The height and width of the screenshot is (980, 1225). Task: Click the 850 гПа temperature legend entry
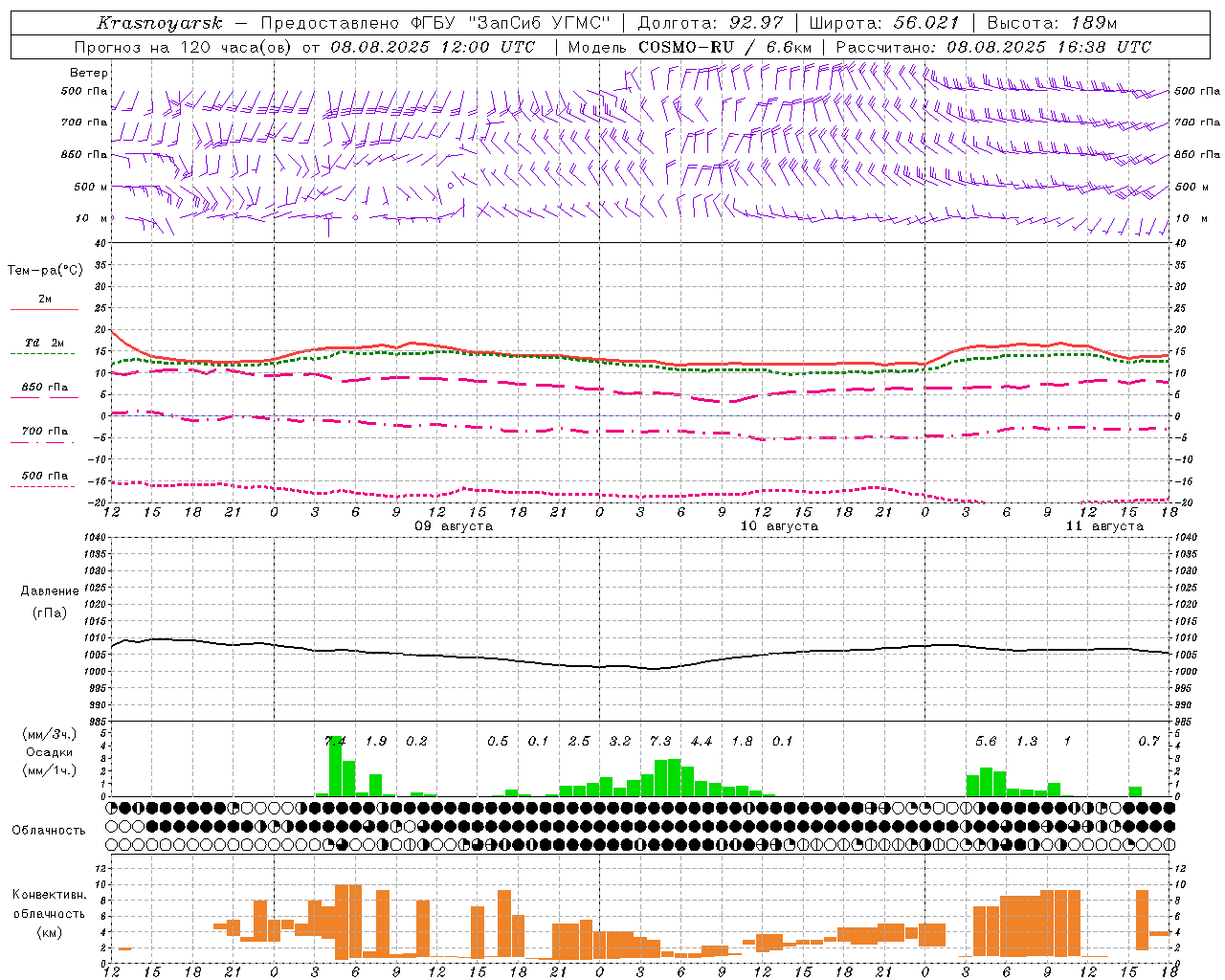pos(45,388)
